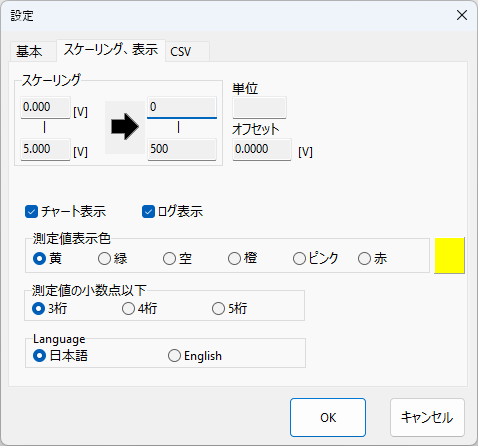478x446 pixels.
Task: Click the キャンセル button
Action: tap(427, 417)
